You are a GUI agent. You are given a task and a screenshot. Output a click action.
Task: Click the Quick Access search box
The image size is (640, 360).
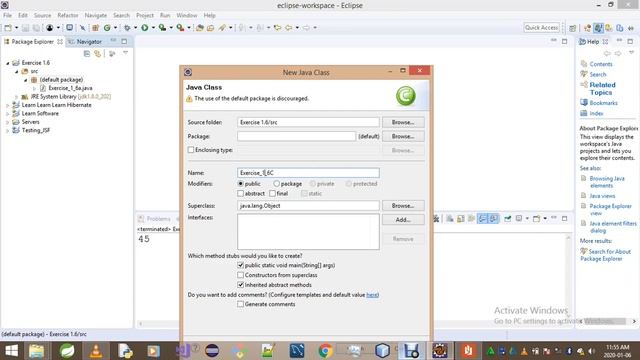[541, 28]
